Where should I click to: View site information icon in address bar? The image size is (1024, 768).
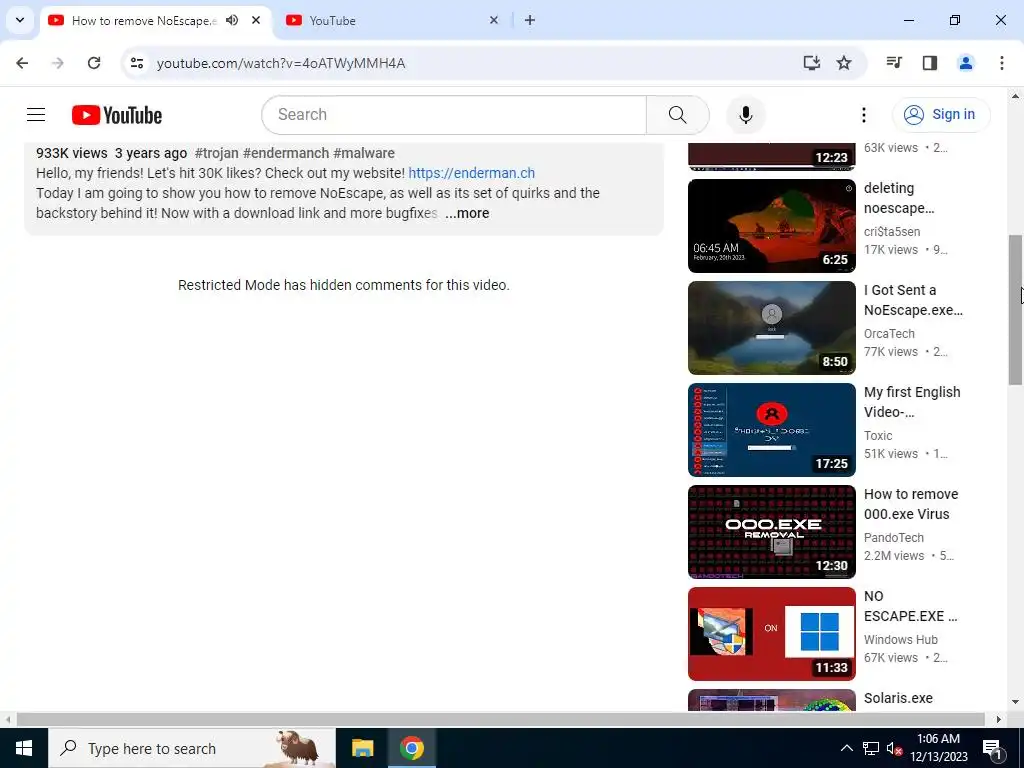[136, 63]
